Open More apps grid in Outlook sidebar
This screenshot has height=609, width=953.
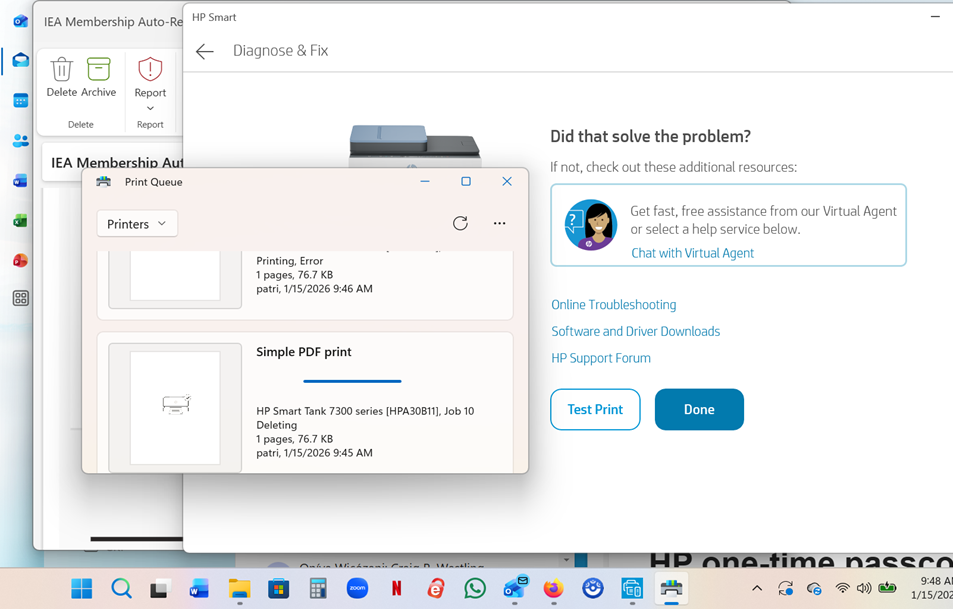pos(21,298)
